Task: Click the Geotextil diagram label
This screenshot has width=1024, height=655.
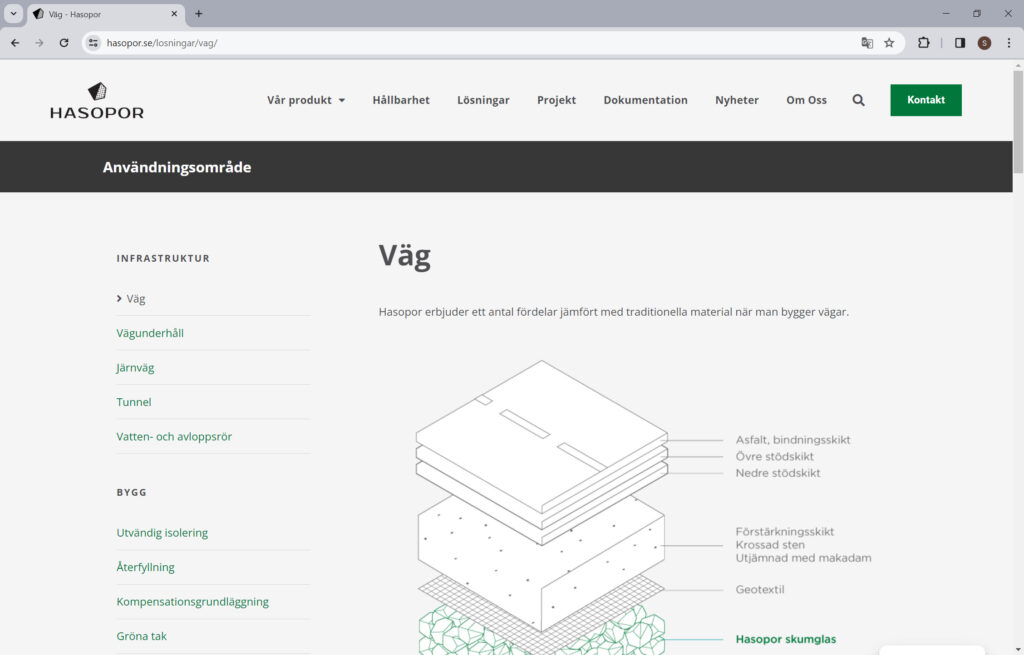Action: (x=760, y=589)
